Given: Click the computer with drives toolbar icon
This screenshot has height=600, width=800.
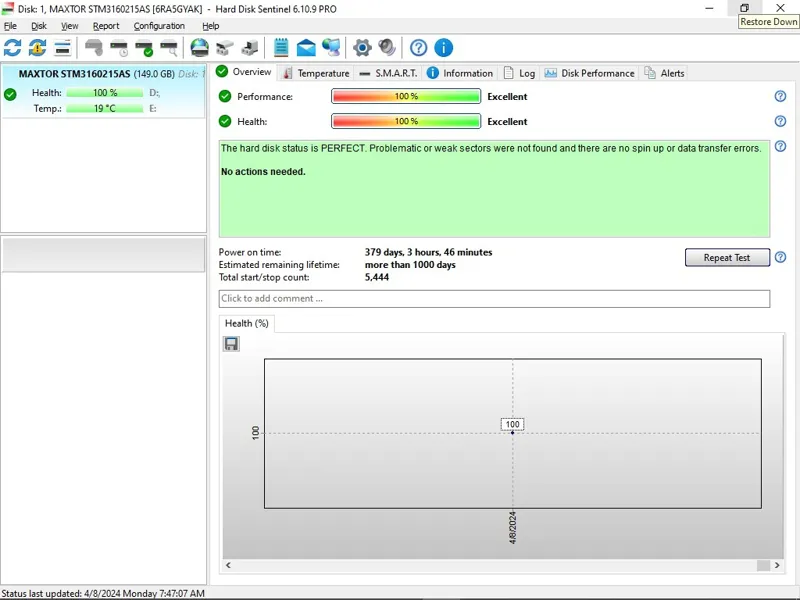Looking at the screenshot, I should click(249, 48).
